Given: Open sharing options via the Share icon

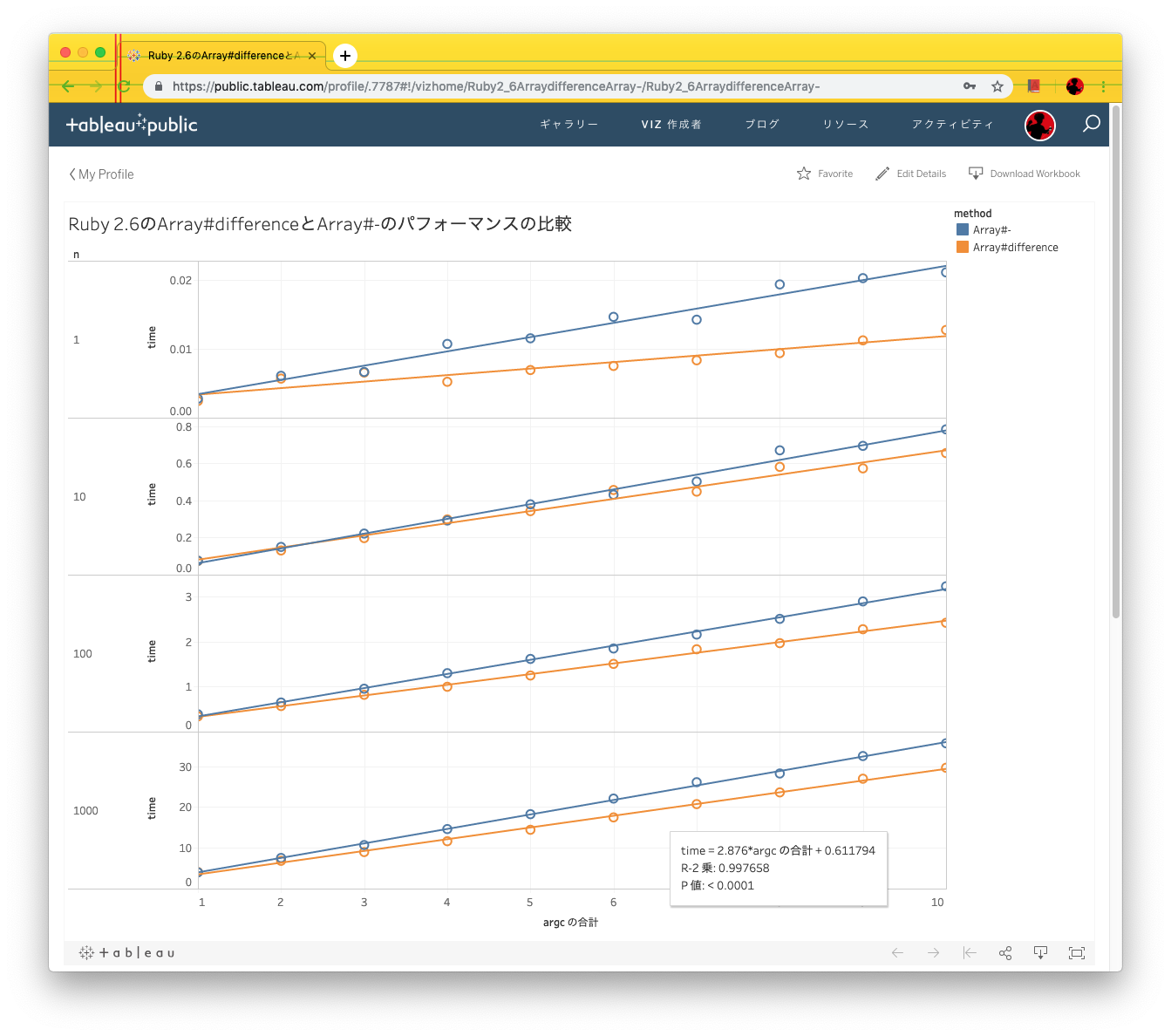Looking at the screenshot, I should [1004, 952].
